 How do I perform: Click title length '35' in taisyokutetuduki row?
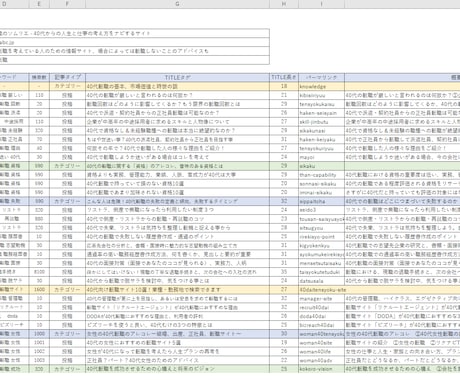point(284,272)
